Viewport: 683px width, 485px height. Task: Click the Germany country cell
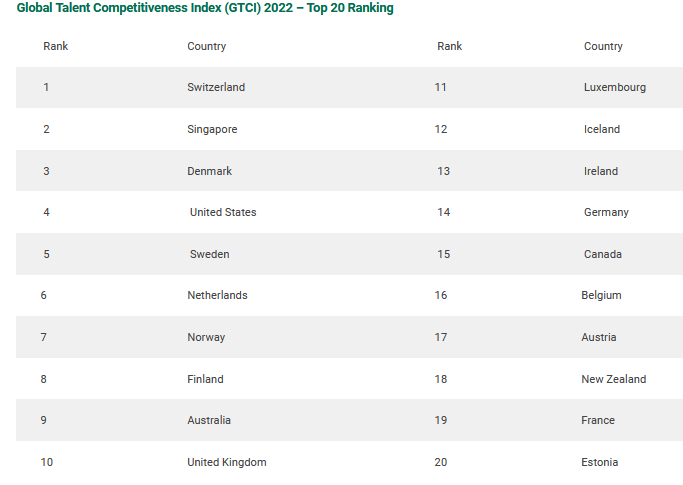606,212
